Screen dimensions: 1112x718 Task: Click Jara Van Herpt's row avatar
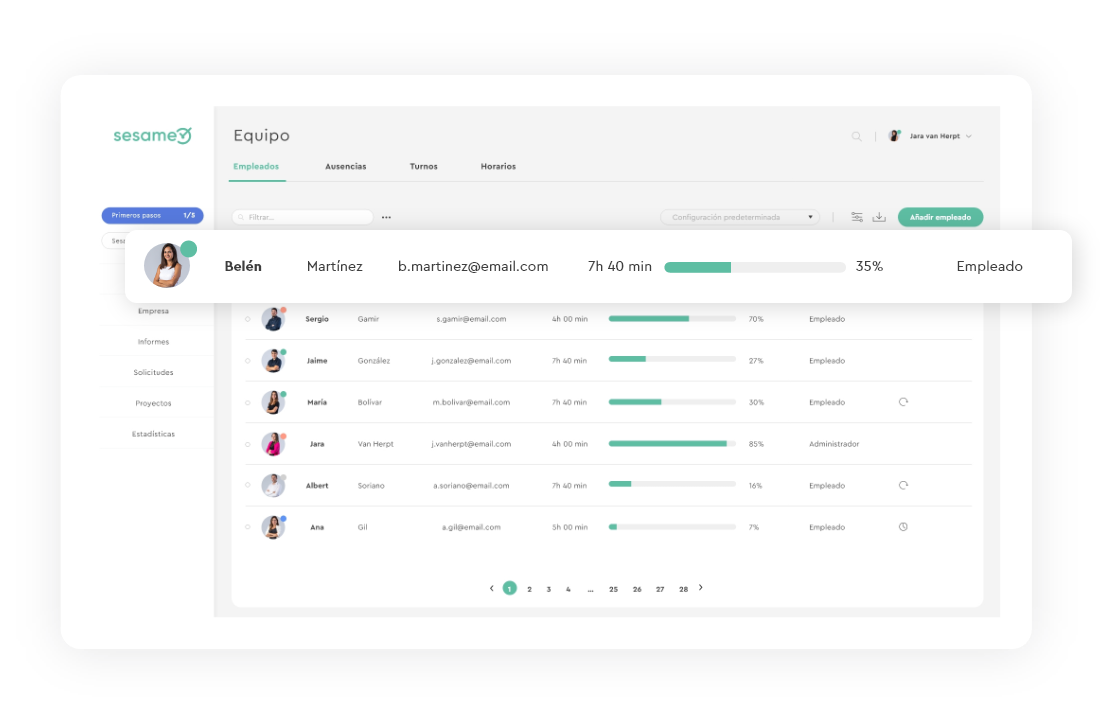point(273,444)
